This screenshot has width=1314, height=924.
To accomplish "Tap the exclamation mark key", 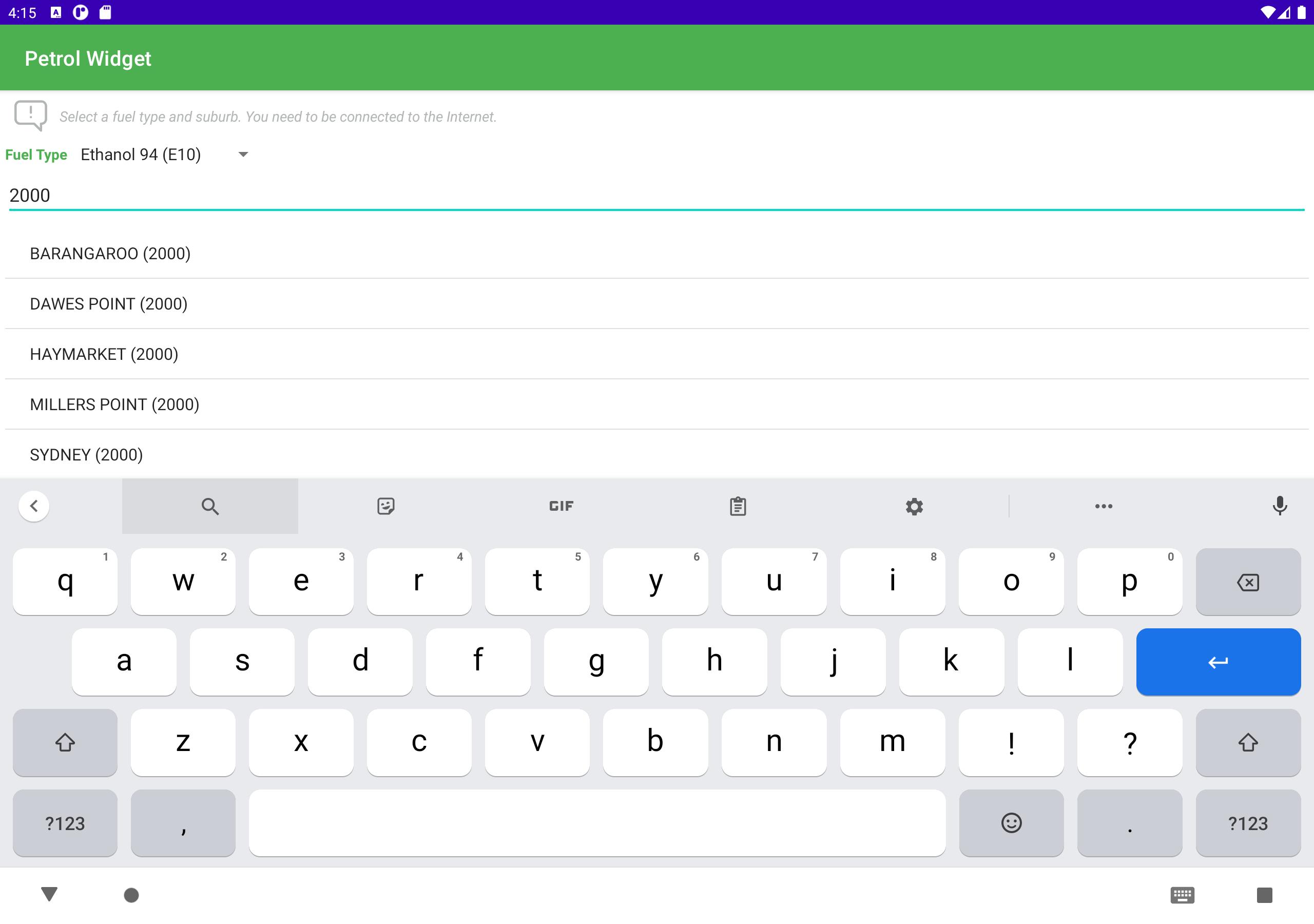I will click(x=1011, y=742).
